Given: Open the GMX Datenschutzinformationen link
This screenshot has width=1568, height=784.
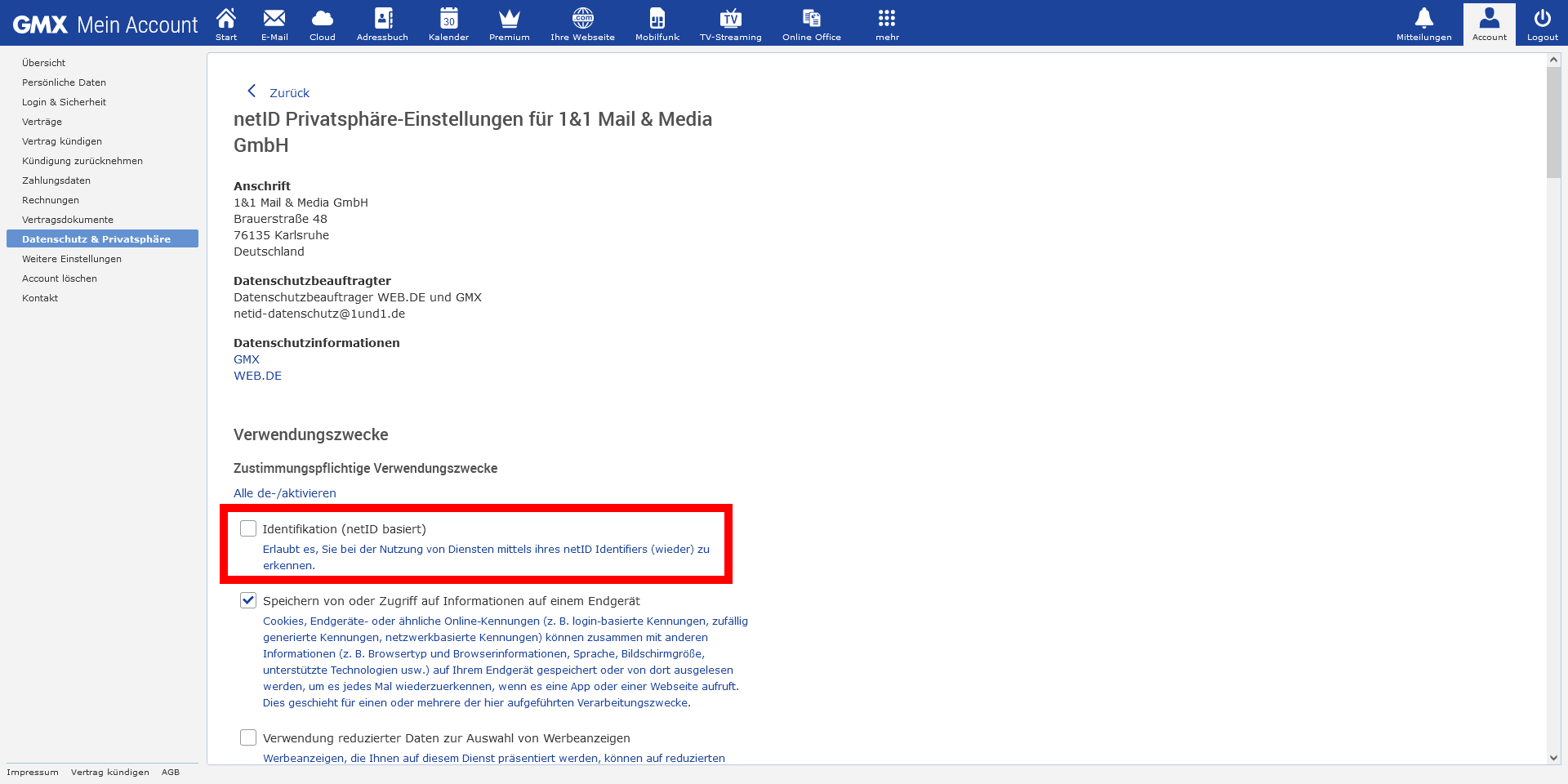Looking at the screenshot, I should (246, 359).
